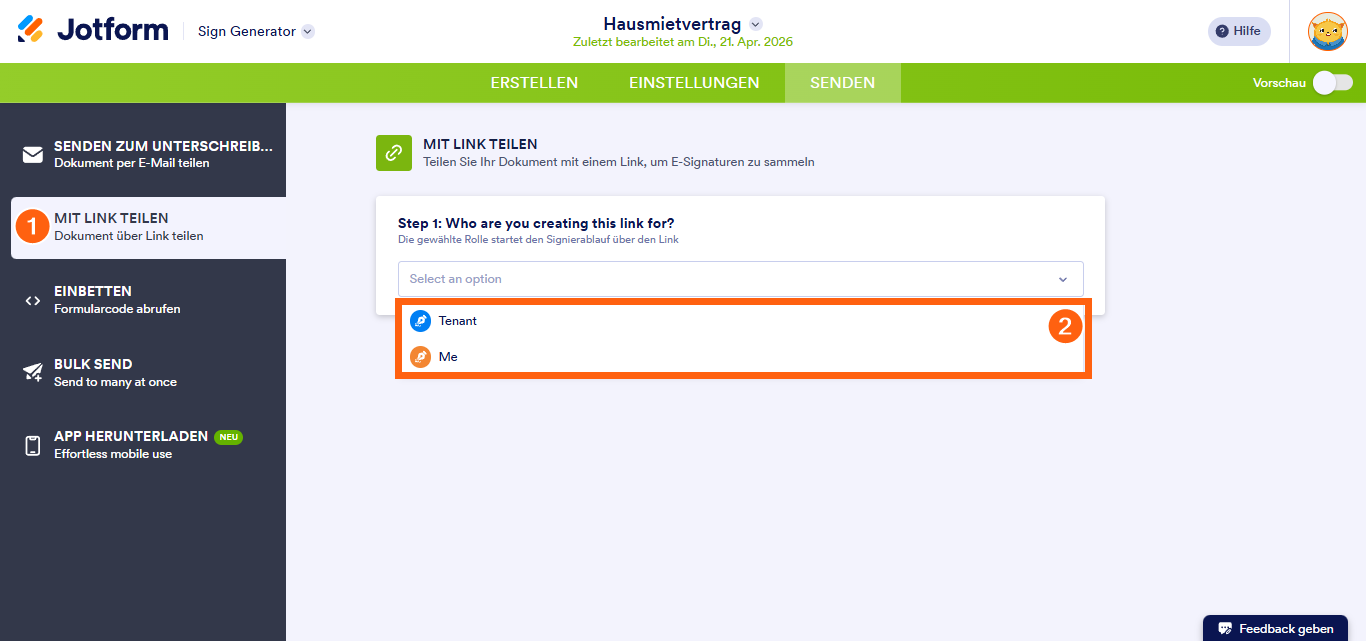Select Tenant from the role list
Image resolution: width=1366 pixels, height=641 pixels.
(458, 321)
